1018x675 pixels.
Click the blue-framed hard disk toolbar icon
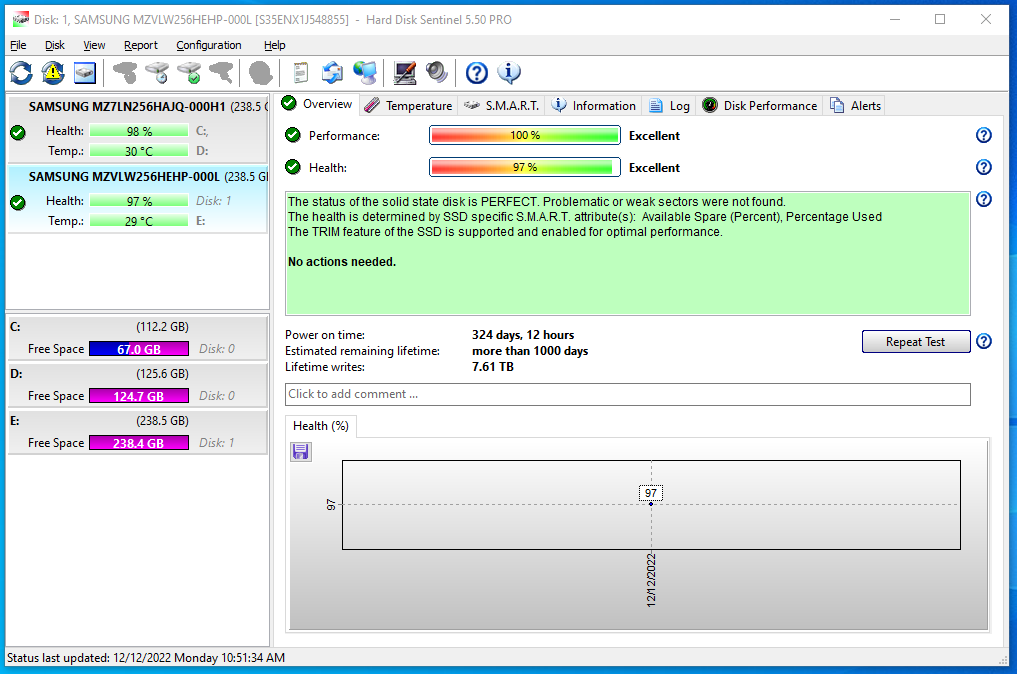coord(84,73)
